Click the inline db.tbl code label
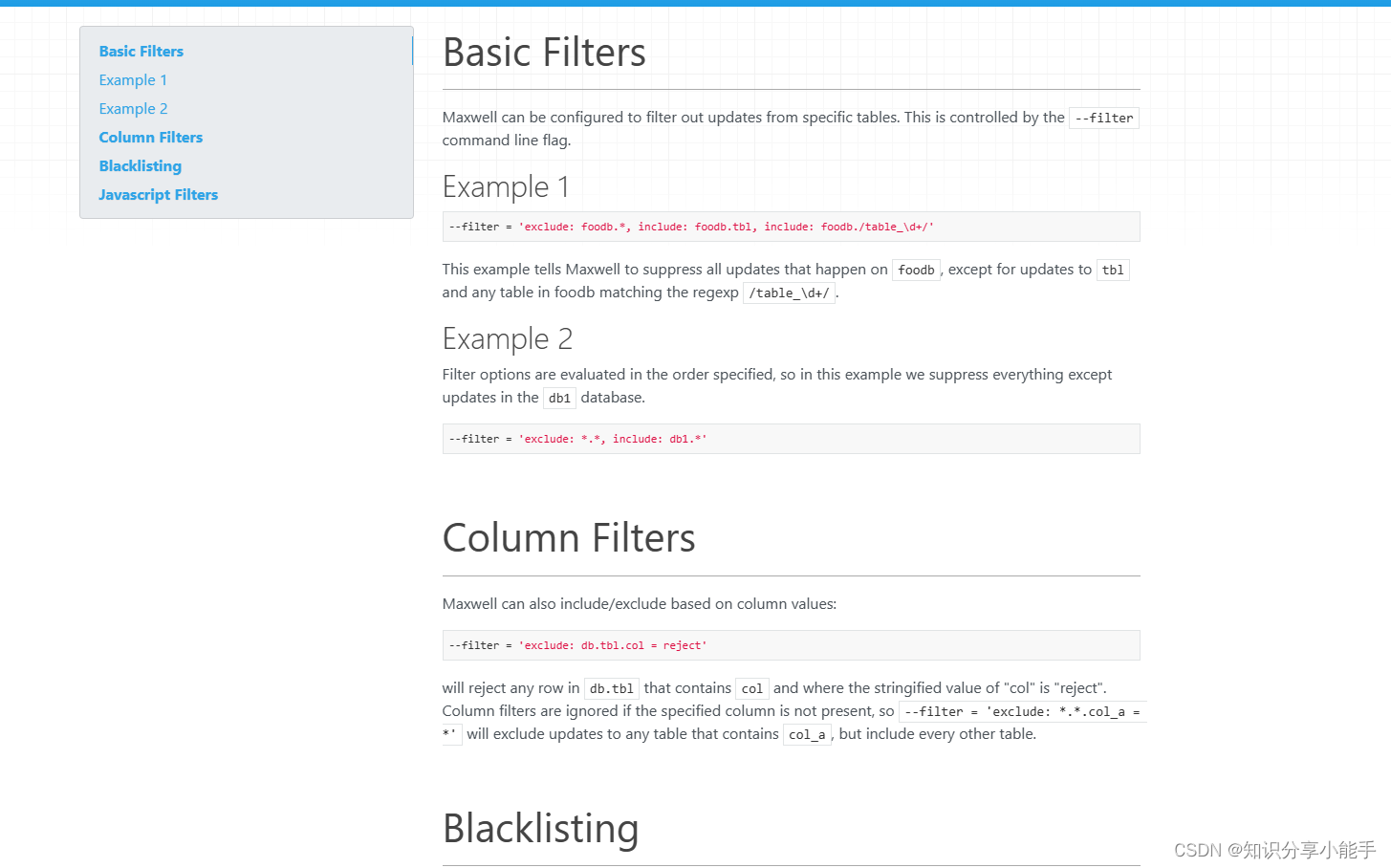This screenshot has height=868, width=1391. point(612,689)
